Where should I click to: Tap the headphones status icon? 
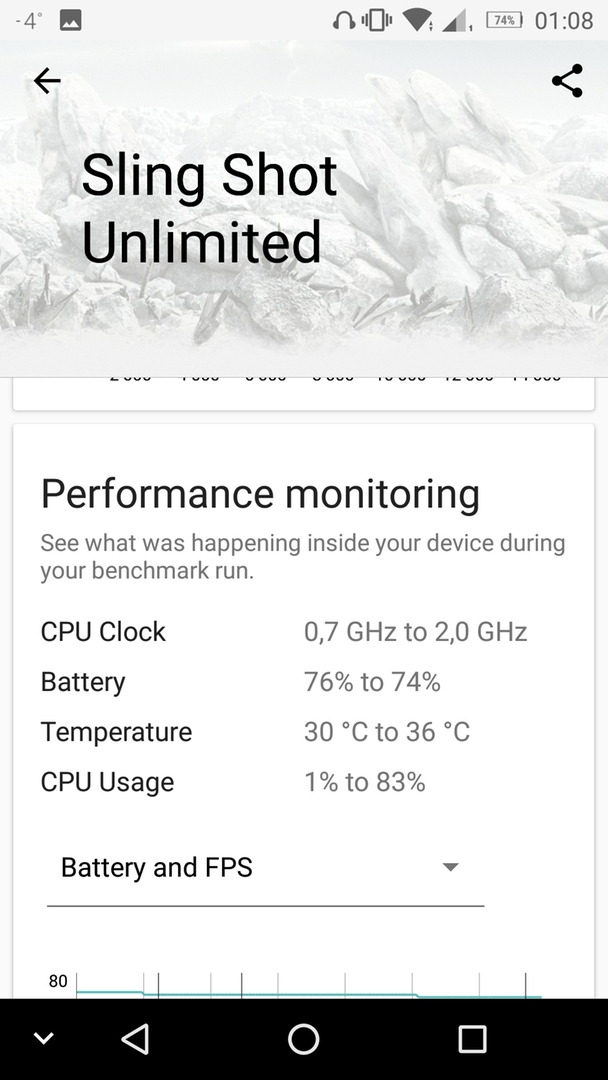pyautogui.click(x=344, y=21)
